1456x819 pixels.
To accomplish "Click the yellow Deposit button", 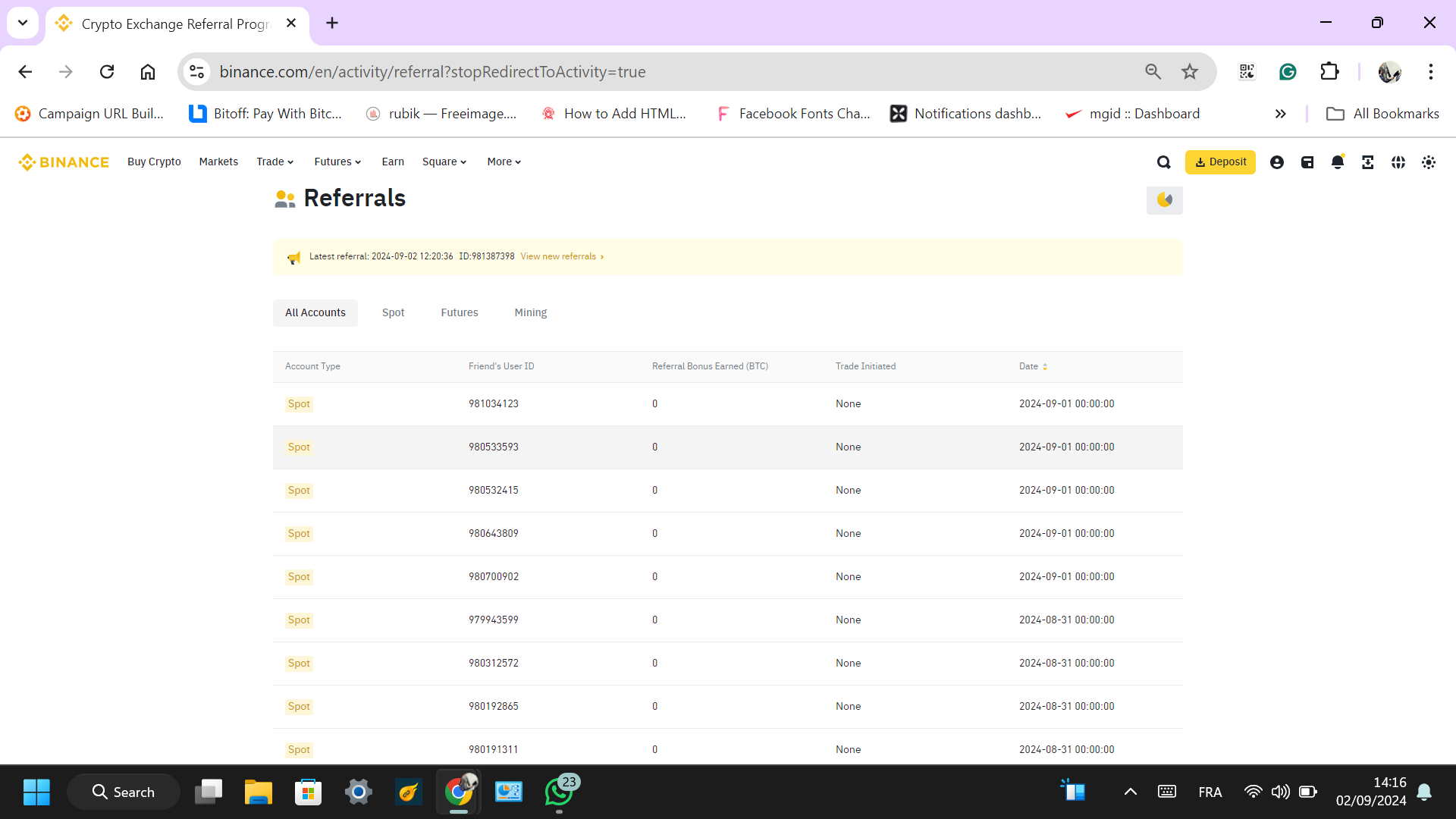I will 1220,162.
